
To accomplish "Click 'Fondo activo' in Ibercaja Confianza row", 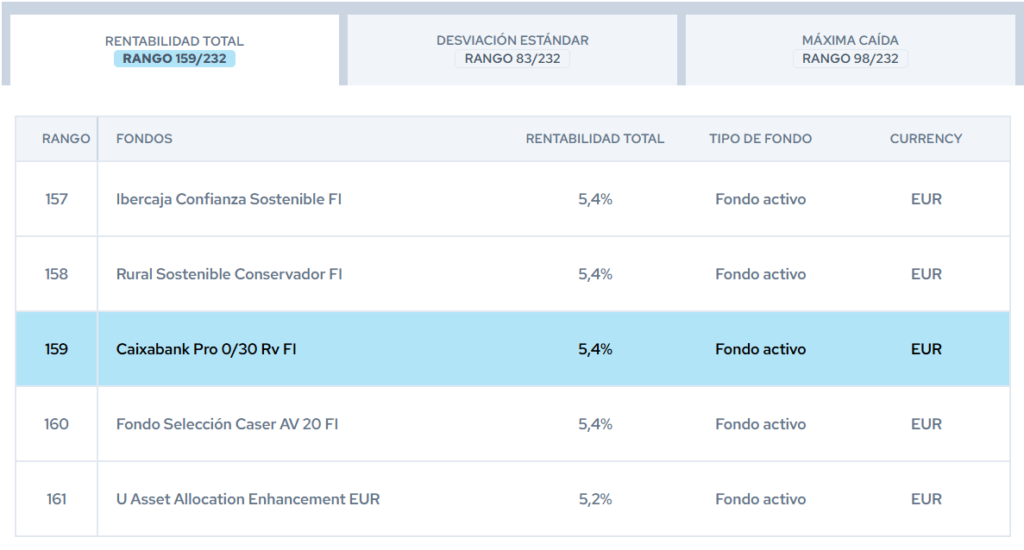I will pos(760,199).
